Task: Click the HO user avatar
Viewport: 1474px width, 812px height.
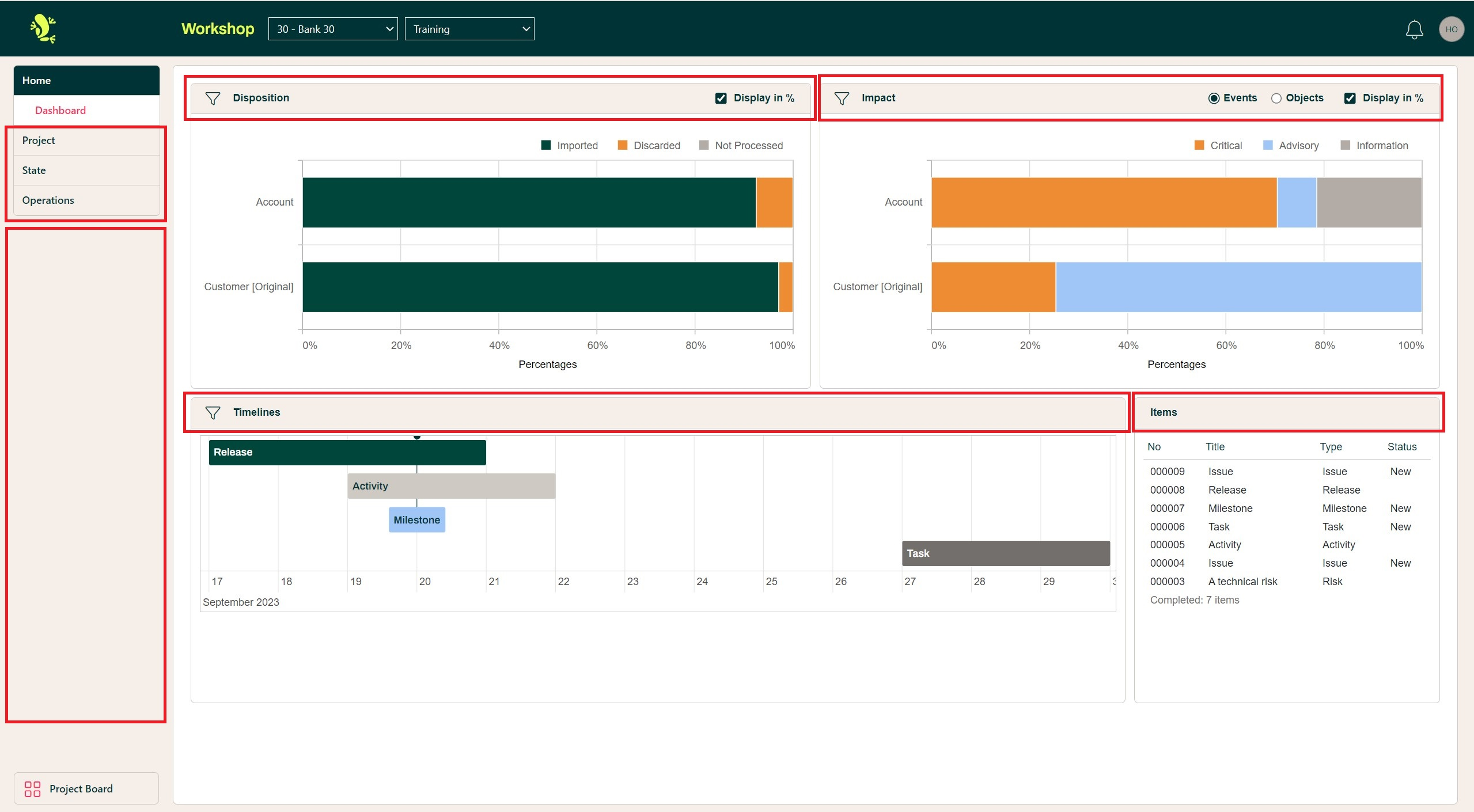Action: [1451, 29]
